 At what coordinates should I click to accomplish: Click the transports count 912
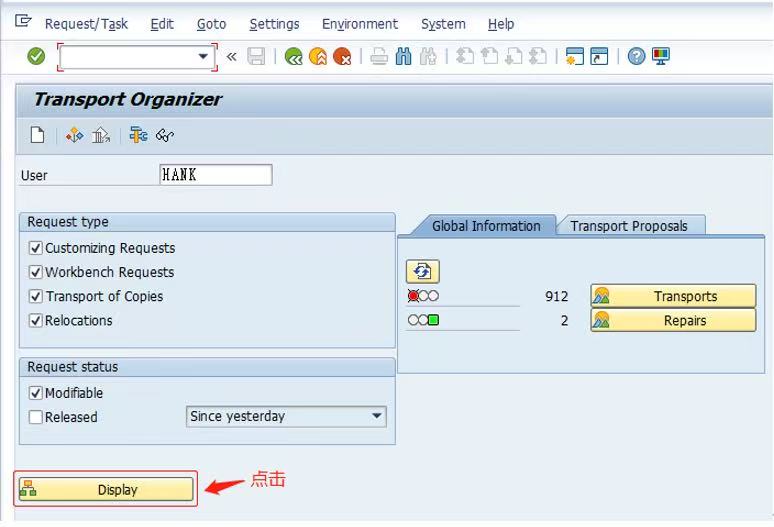(557, 296)
